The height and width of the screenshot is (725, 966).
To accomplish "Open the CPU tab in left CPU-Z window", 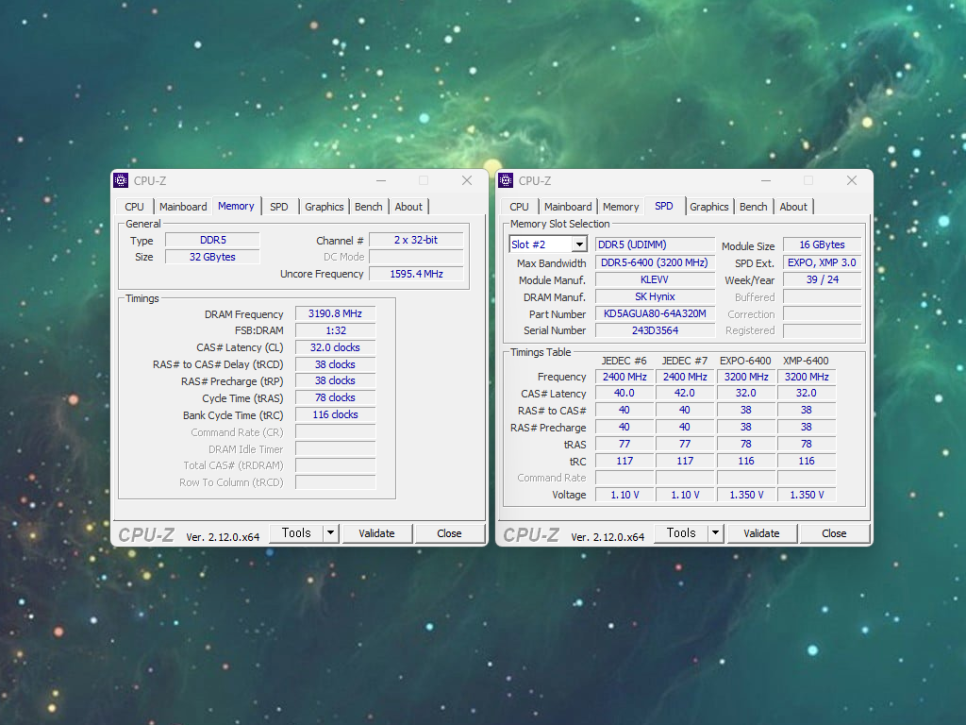I will pos(134,207).
